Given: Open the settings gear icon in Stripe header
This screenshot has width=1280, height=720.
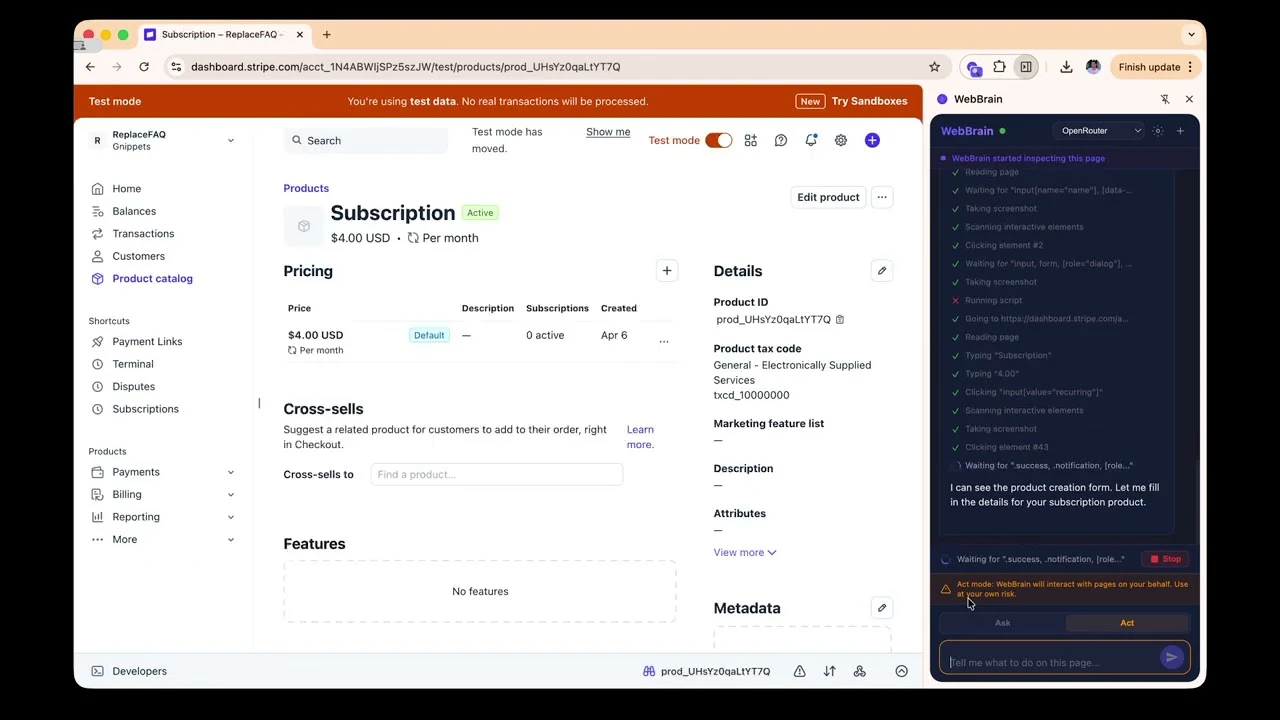Looking at the screenshot, I should [x=841, y=140].
